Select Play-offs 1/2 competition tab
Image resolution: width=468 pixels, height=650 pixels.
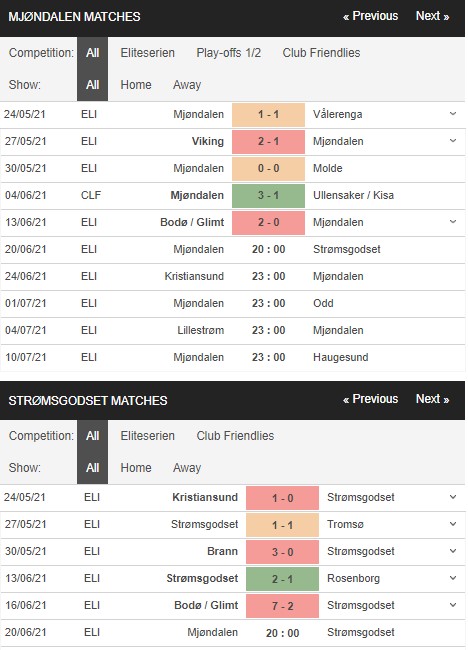(x=228, y=53)
